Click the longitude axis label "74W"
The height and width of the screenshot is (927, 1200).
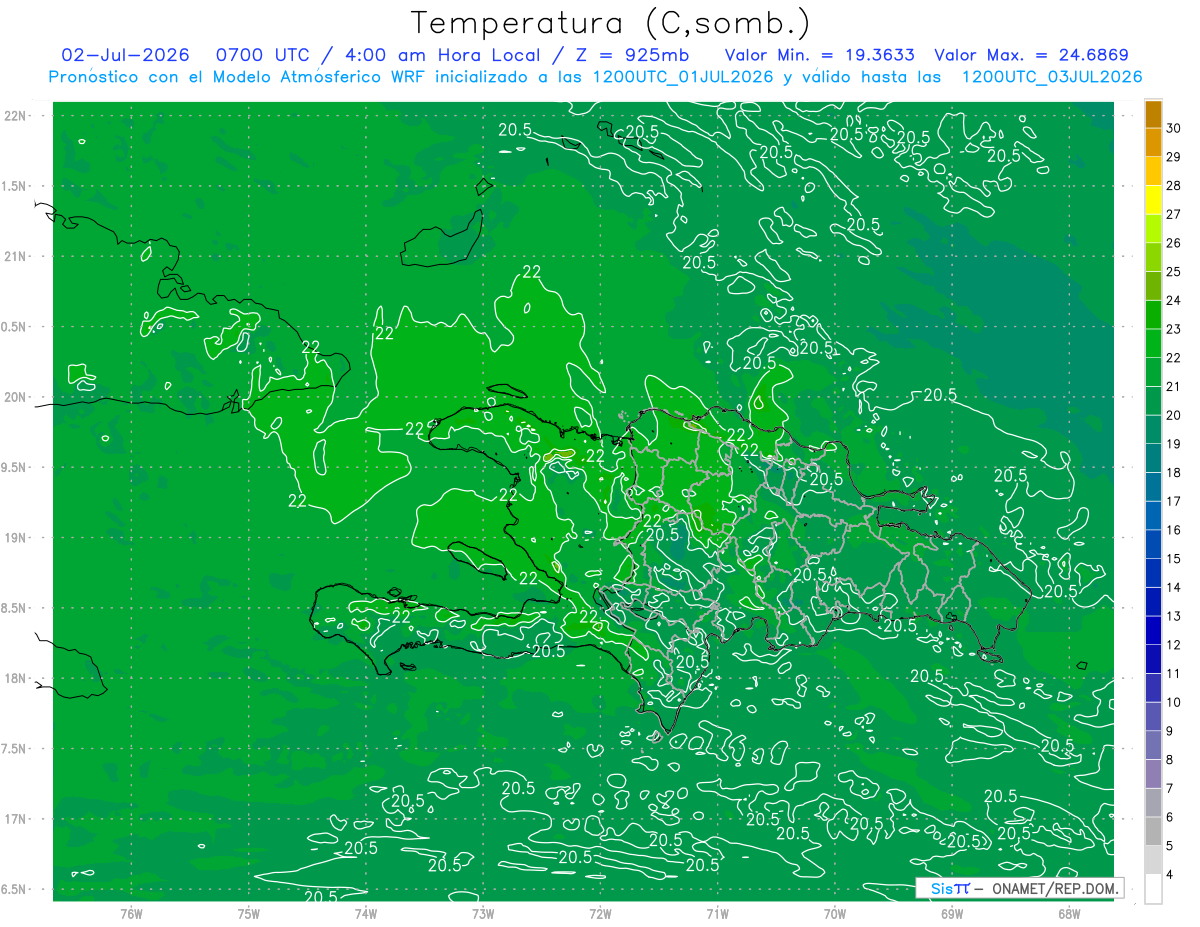click(365, 913)
